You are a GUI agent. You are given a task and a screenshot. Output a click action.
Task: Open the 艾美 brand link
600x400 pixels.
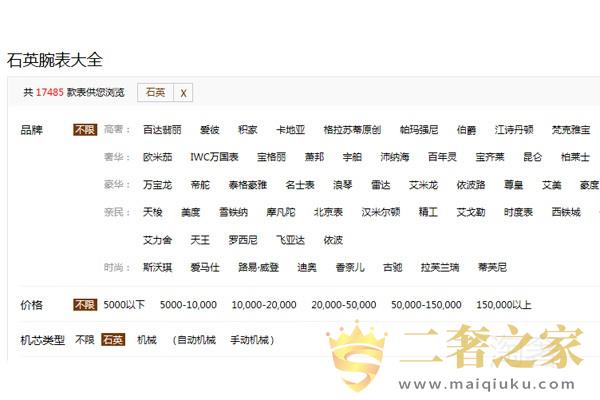(x=551, y=185)
